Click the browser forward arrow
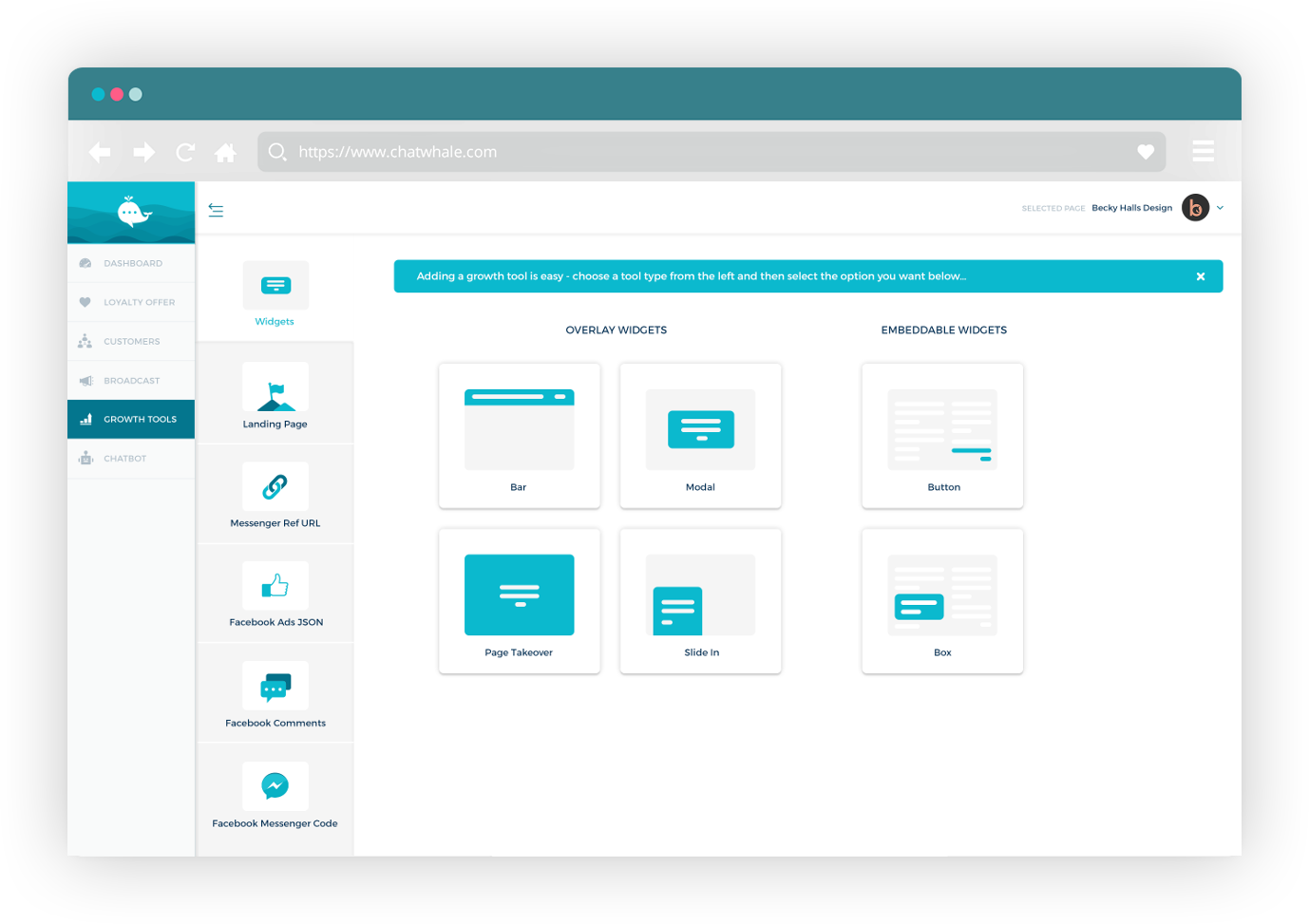Viewport: 1309px width, 924px height. point(144,152)
